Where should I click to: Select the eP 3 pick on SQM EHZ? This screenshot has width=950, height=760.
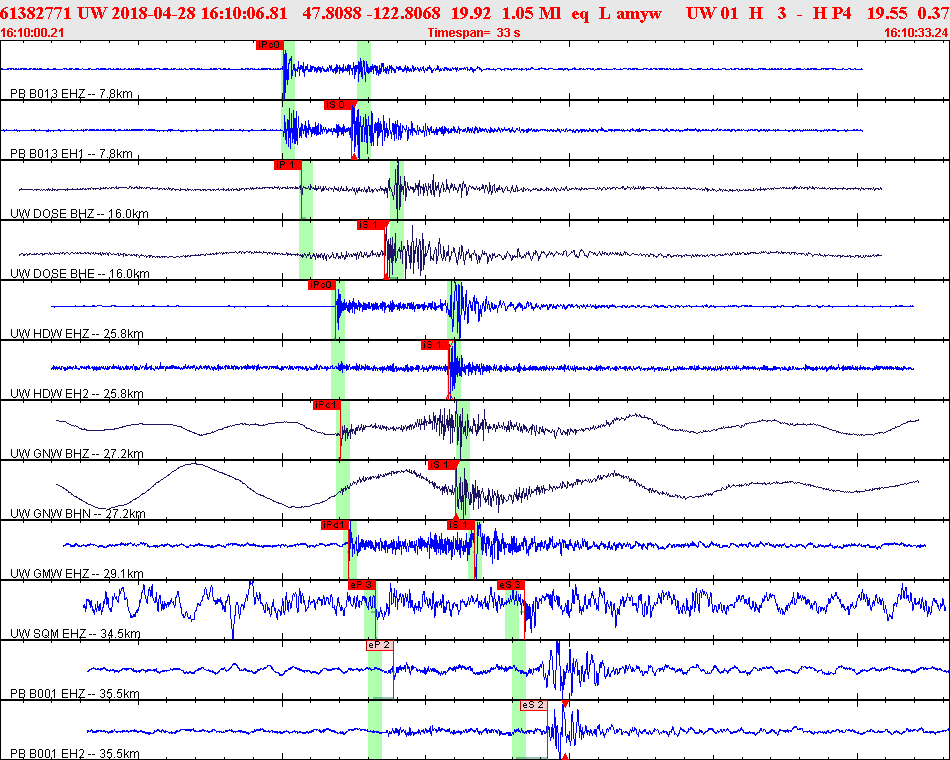(x=362, y=585)
